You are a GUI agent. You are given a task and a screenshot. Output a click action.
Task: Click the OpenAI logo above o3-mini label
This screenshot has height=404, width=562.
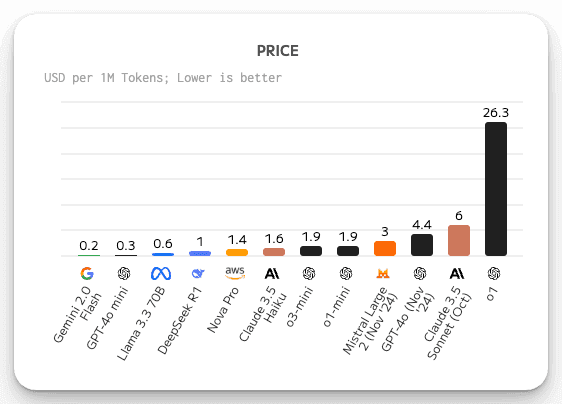[309, 274]
